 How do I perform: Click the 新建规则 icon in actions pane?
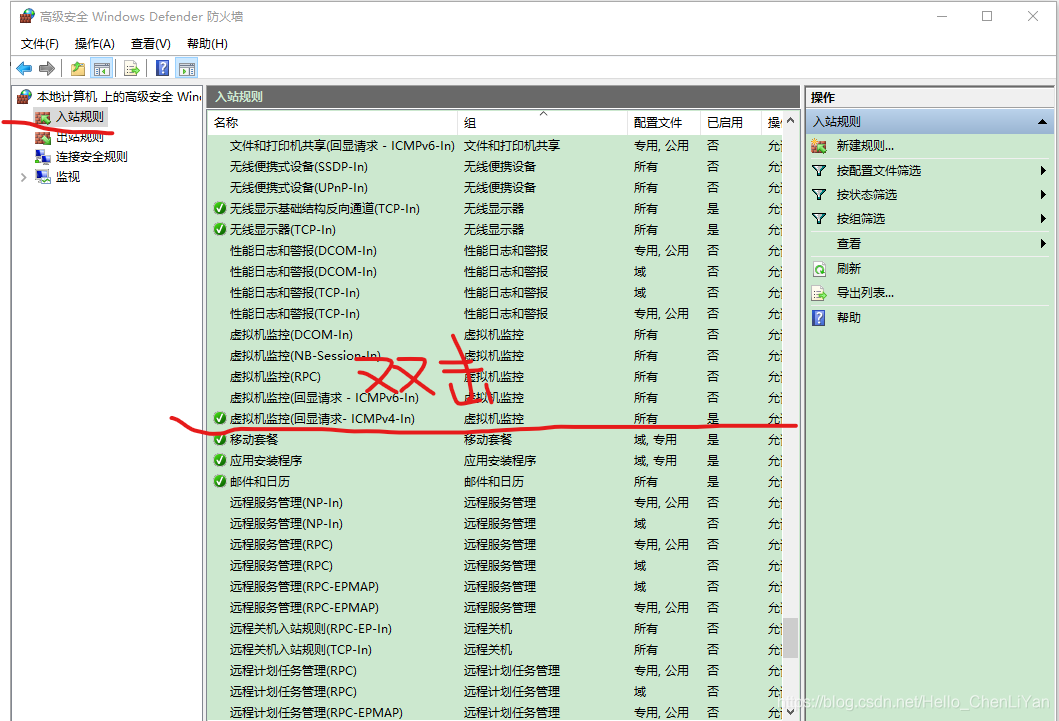(819, 146)
